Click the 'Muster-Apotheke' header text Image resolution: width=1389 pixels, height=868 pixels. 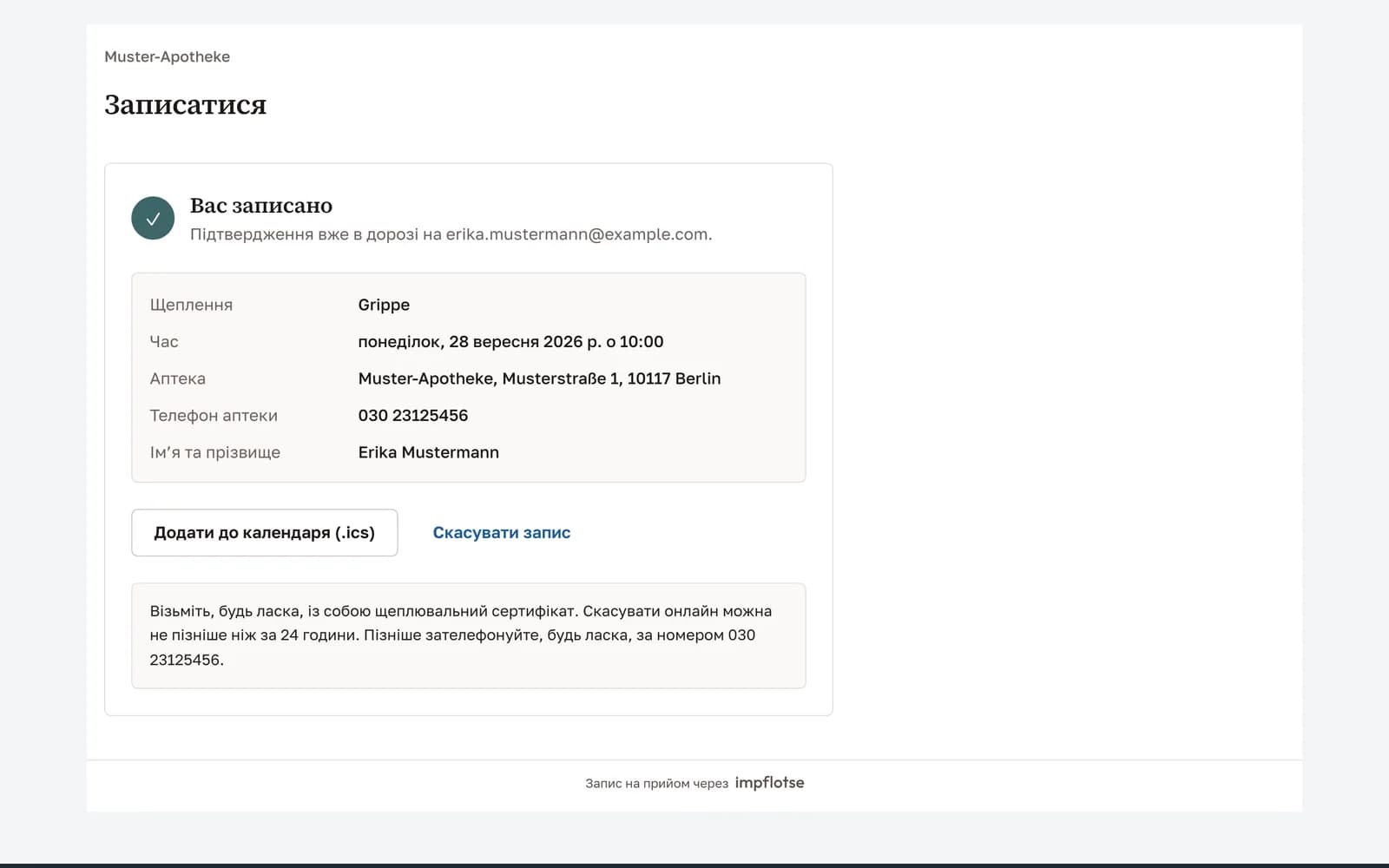click(x=168, y=56)
